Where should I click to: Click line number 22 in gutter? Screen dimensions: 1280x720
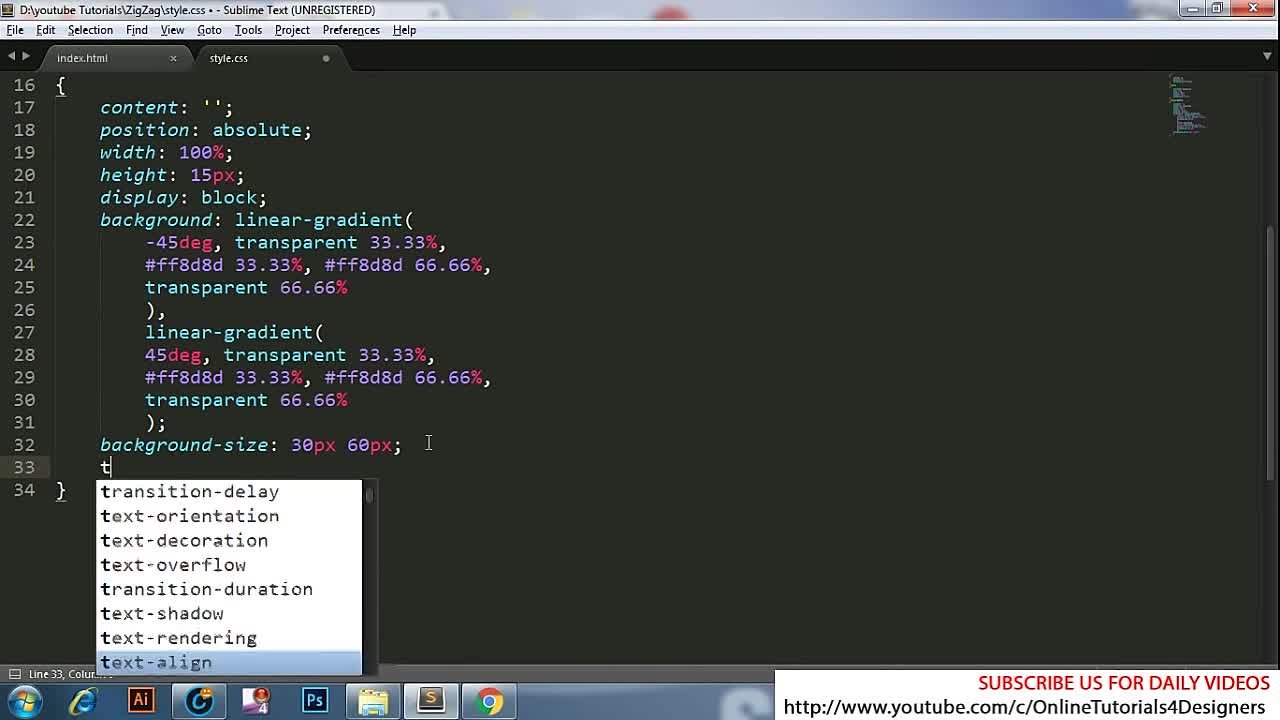pyautogui.click(x=25, y=220)
